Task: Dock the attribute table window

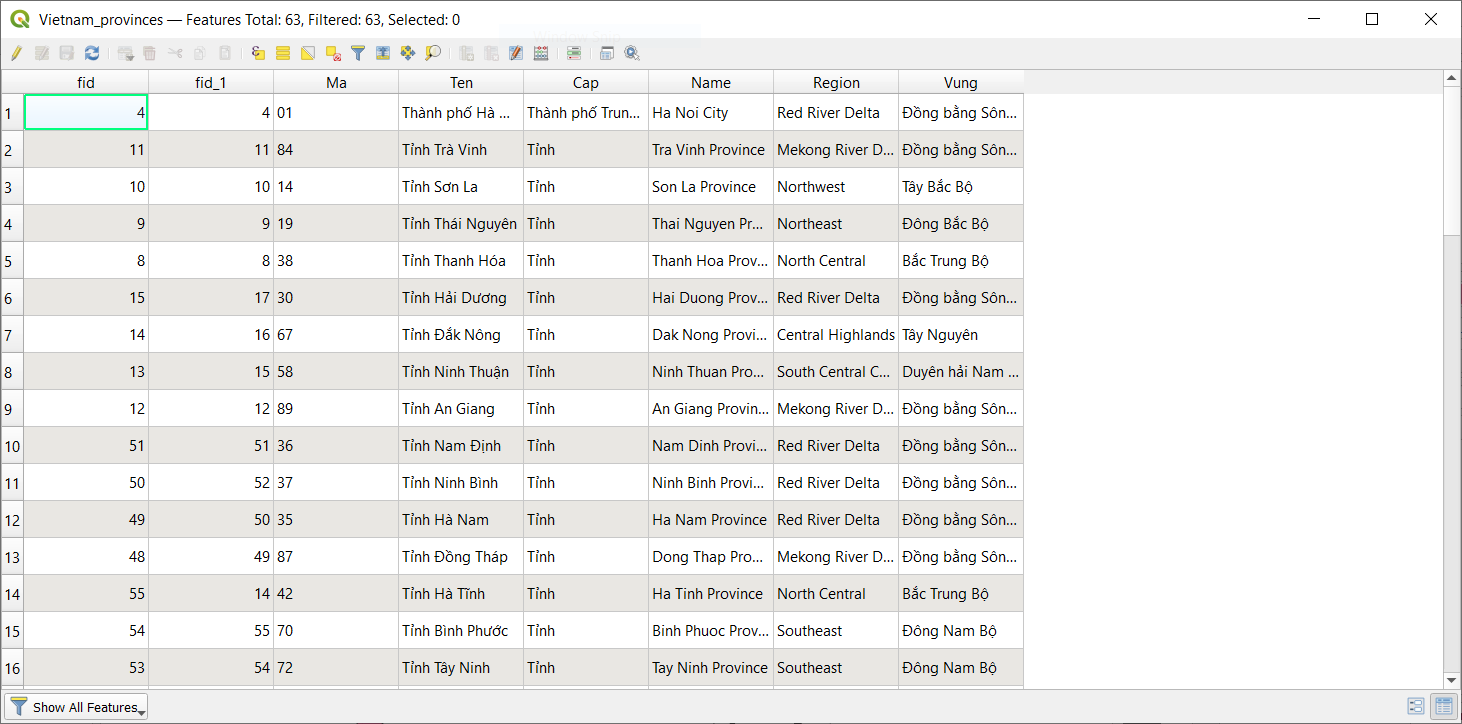Action: pyautogui.click(x=607, y=53)
